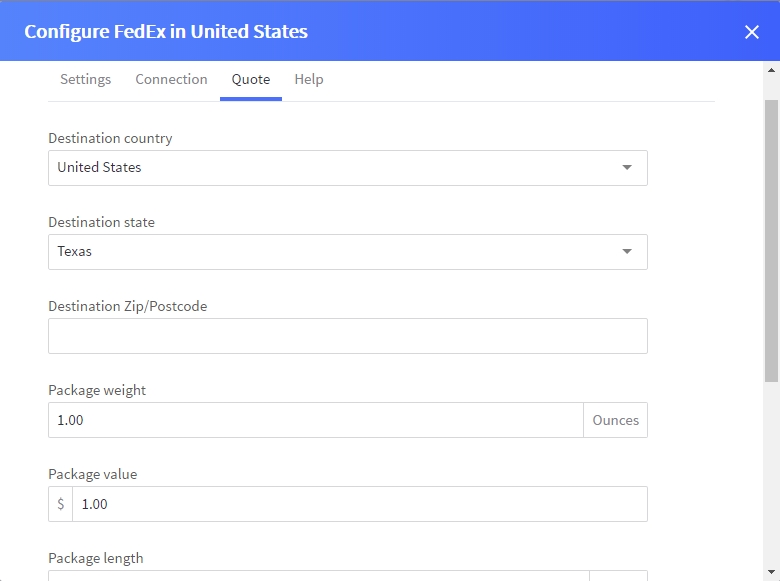Open the Destination country combo box
780x581 pixels.
click(330, 168)
